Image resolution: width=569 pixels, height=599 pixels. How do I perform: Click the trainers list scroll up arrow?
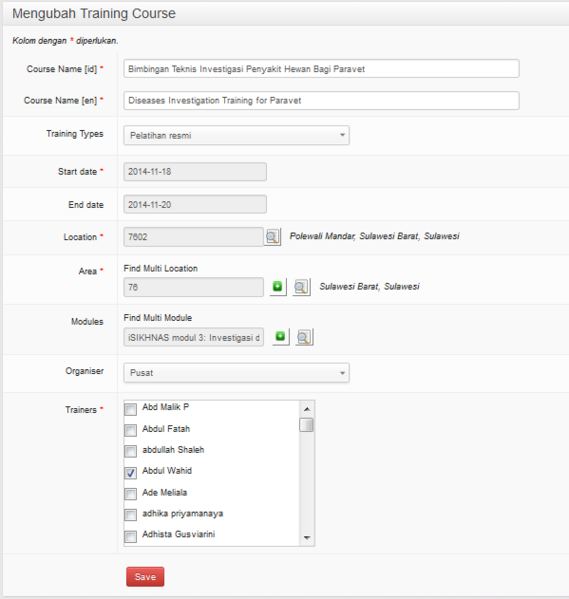(x=306, y=409)
